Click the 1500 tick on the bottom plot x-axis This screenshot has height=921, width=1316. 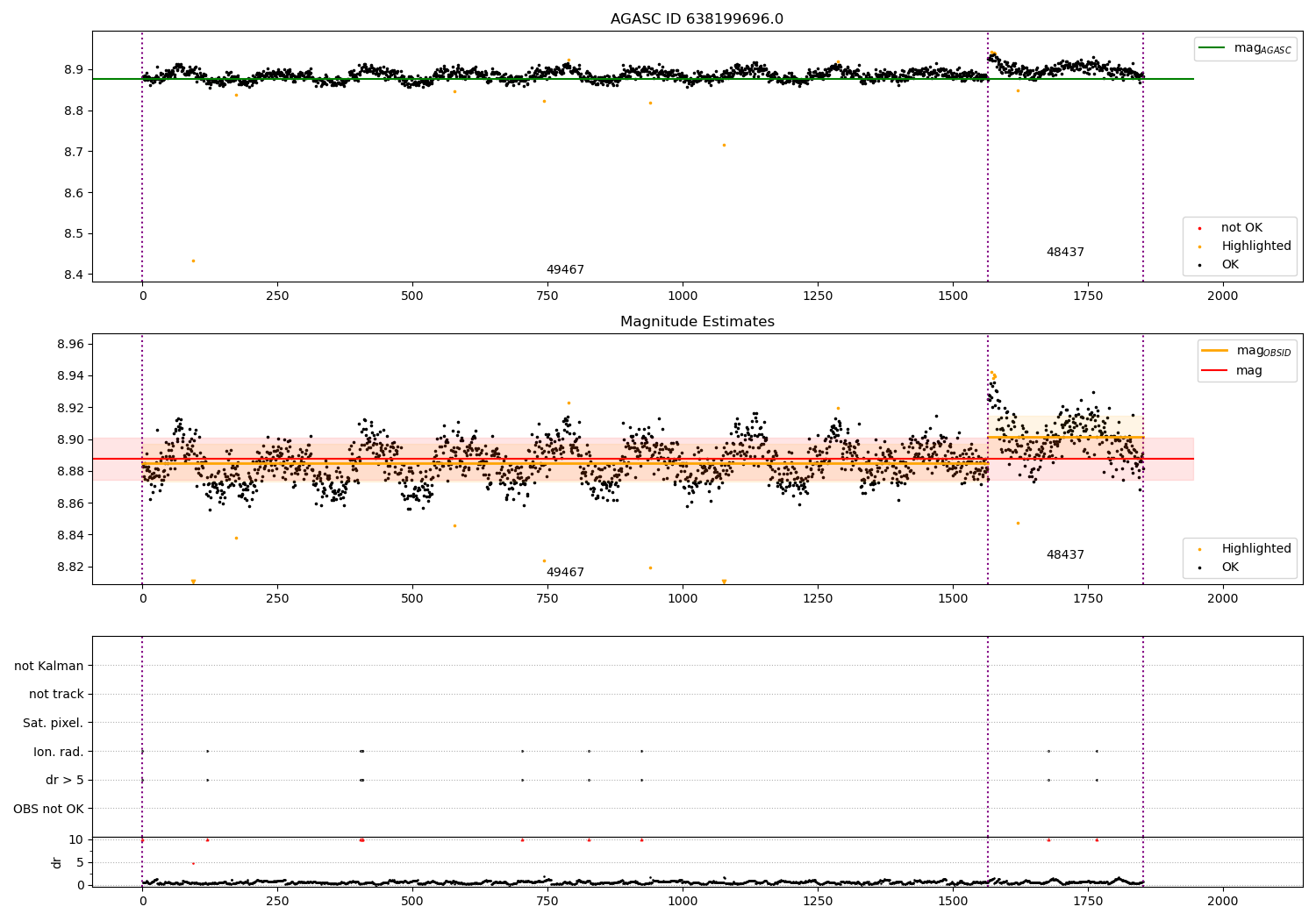(x=953, y=902)
